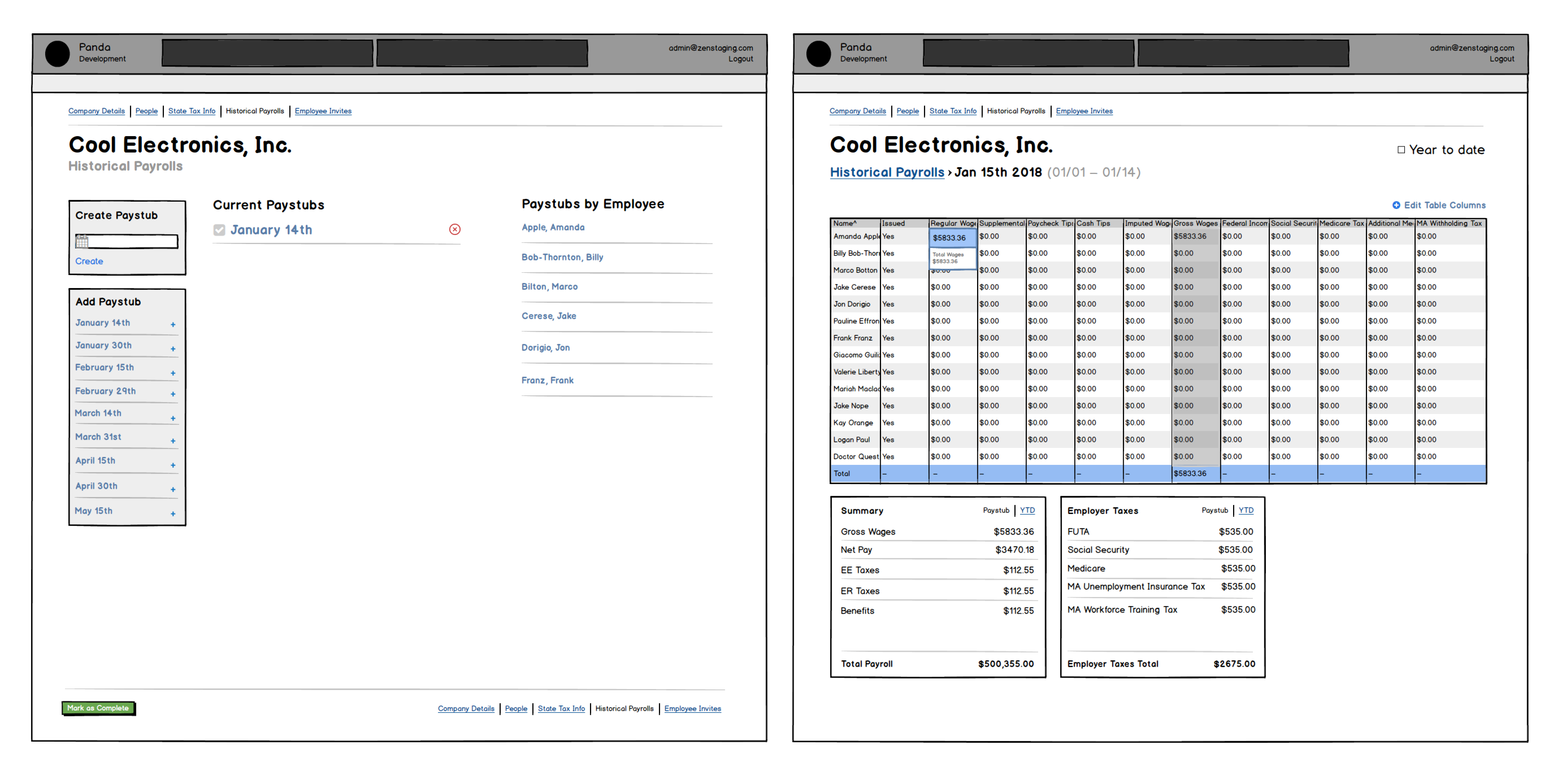Toggle the January 14th checkbox in Current Paystubs
1562x784 pixels.
coord(220,230)
